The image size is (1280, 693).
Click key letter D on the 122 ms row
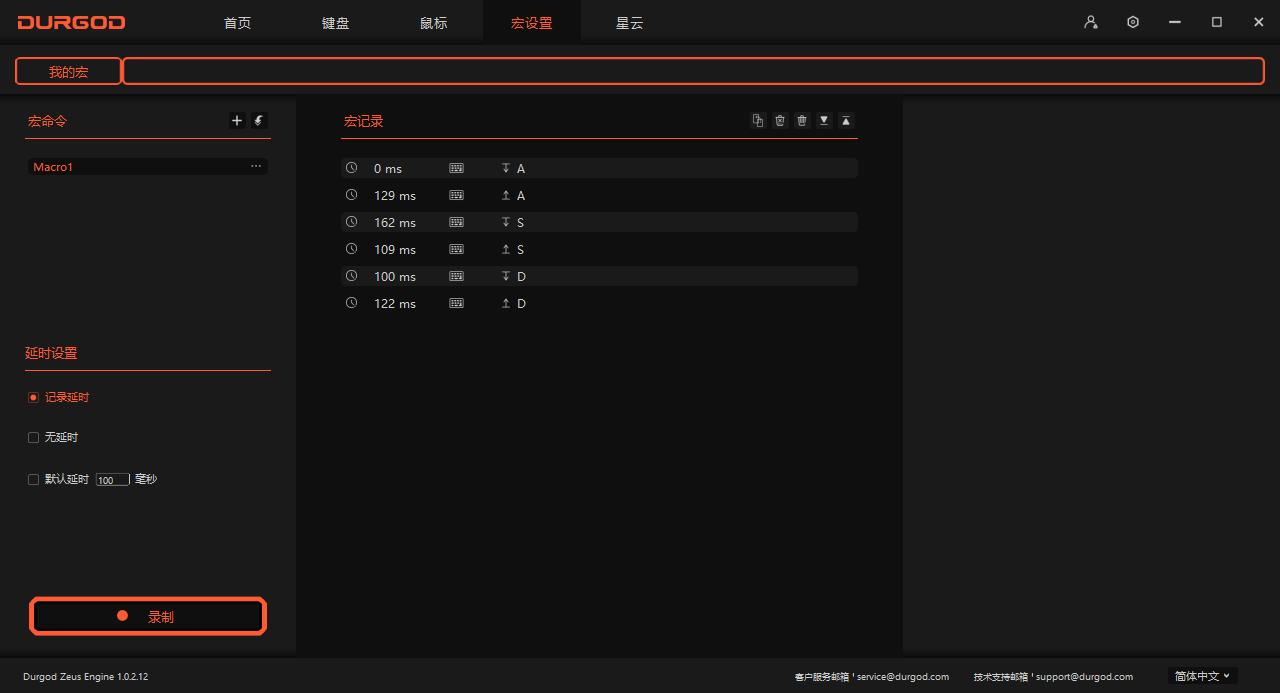521,304
